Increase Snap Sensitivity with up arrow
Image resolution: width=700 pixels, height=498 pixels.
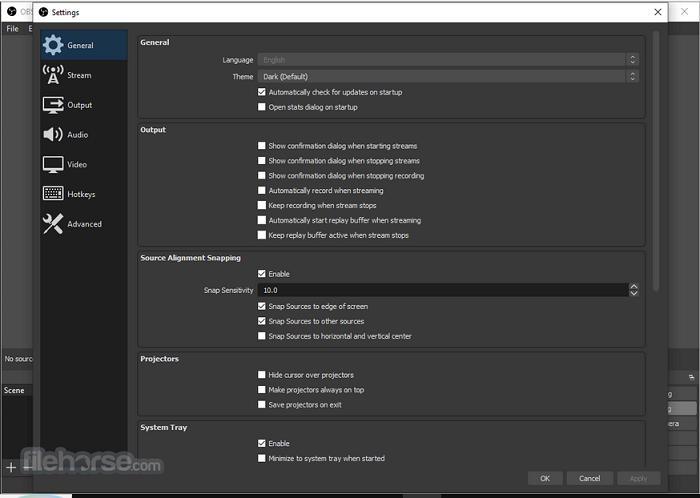634,286
